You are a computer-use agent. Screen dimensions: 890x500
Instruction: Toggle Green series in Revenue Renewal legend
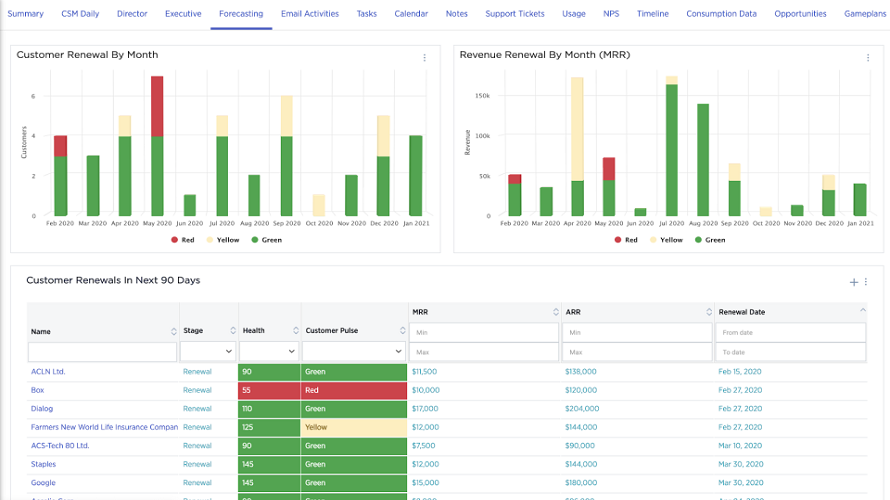[710, 240]
